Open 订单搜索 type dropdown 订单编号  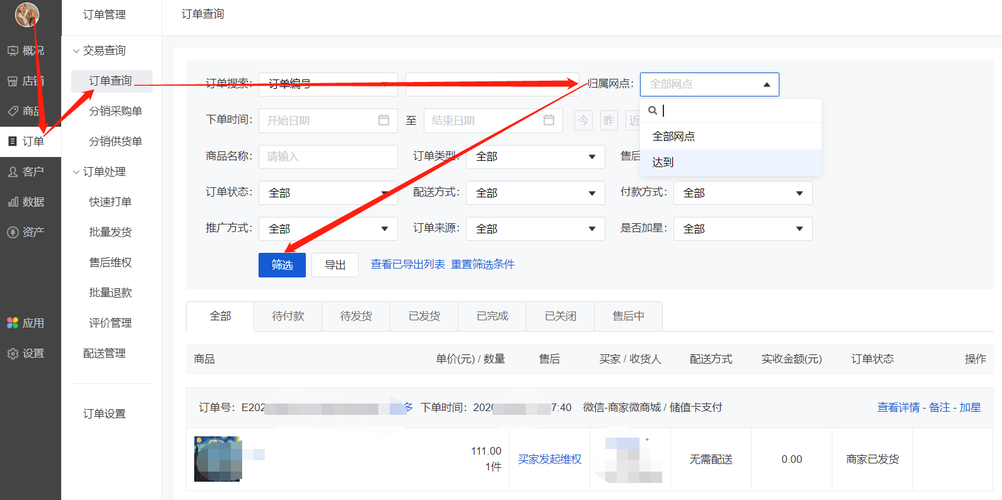tap(328, 84)
